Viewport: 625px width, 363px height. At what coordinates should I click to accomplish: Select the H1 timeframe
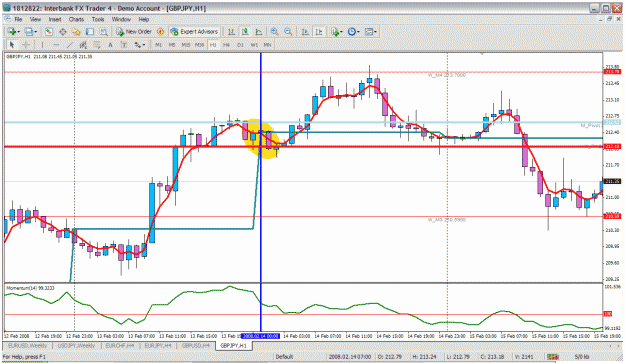point(213,45)
